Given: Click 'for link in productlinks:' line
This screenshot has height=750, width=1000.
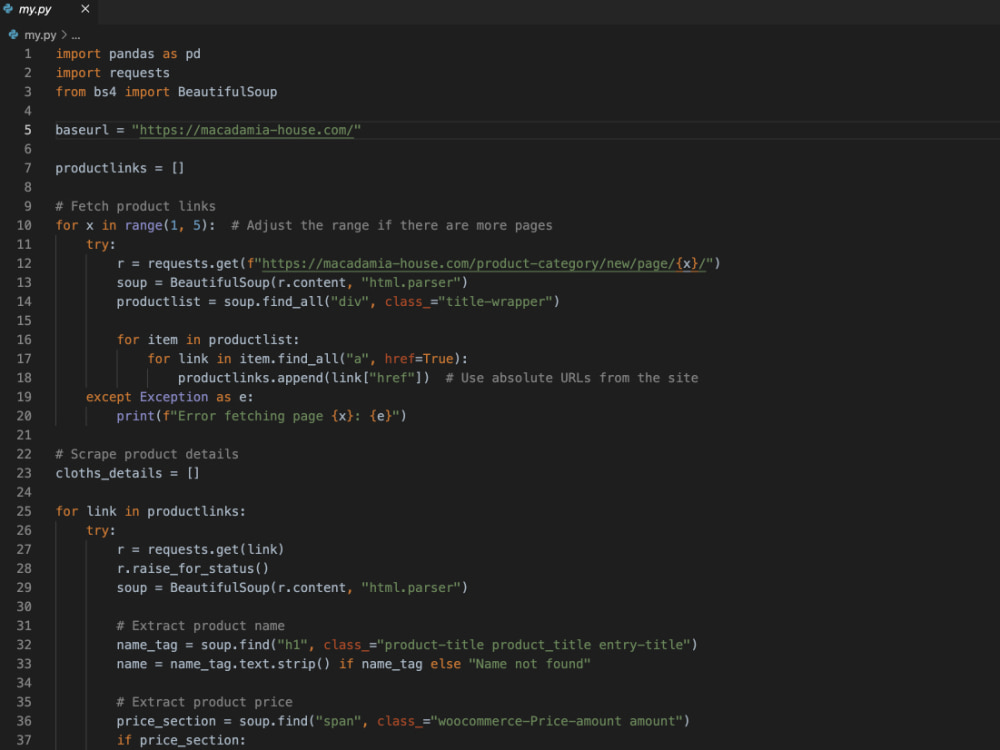Looking at the screenshot, I should [x=151, y=511].
